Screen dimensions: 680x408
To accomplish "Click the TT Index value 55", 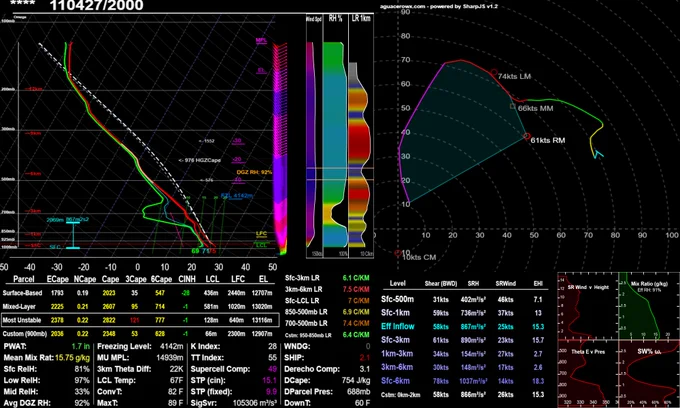I will click(272, 358).
